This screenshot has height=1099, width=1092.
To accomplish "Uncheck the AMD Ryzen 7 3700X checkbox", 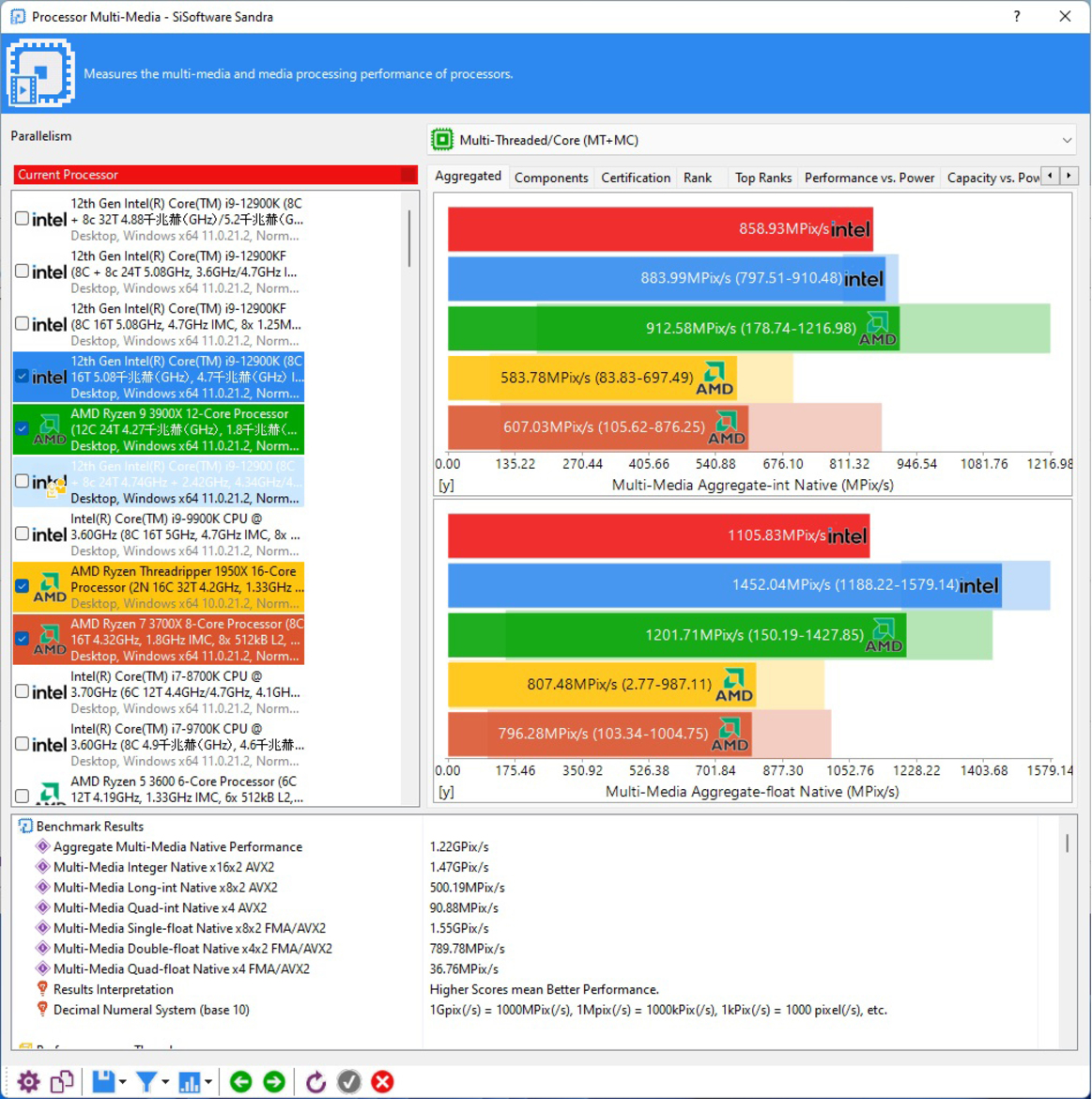I will click(22, 639).
